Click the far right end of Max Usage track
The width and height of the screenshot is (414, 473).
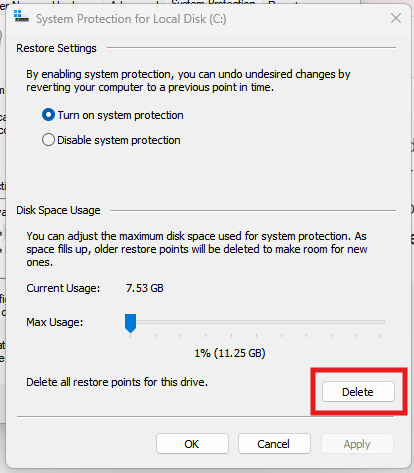383,322
